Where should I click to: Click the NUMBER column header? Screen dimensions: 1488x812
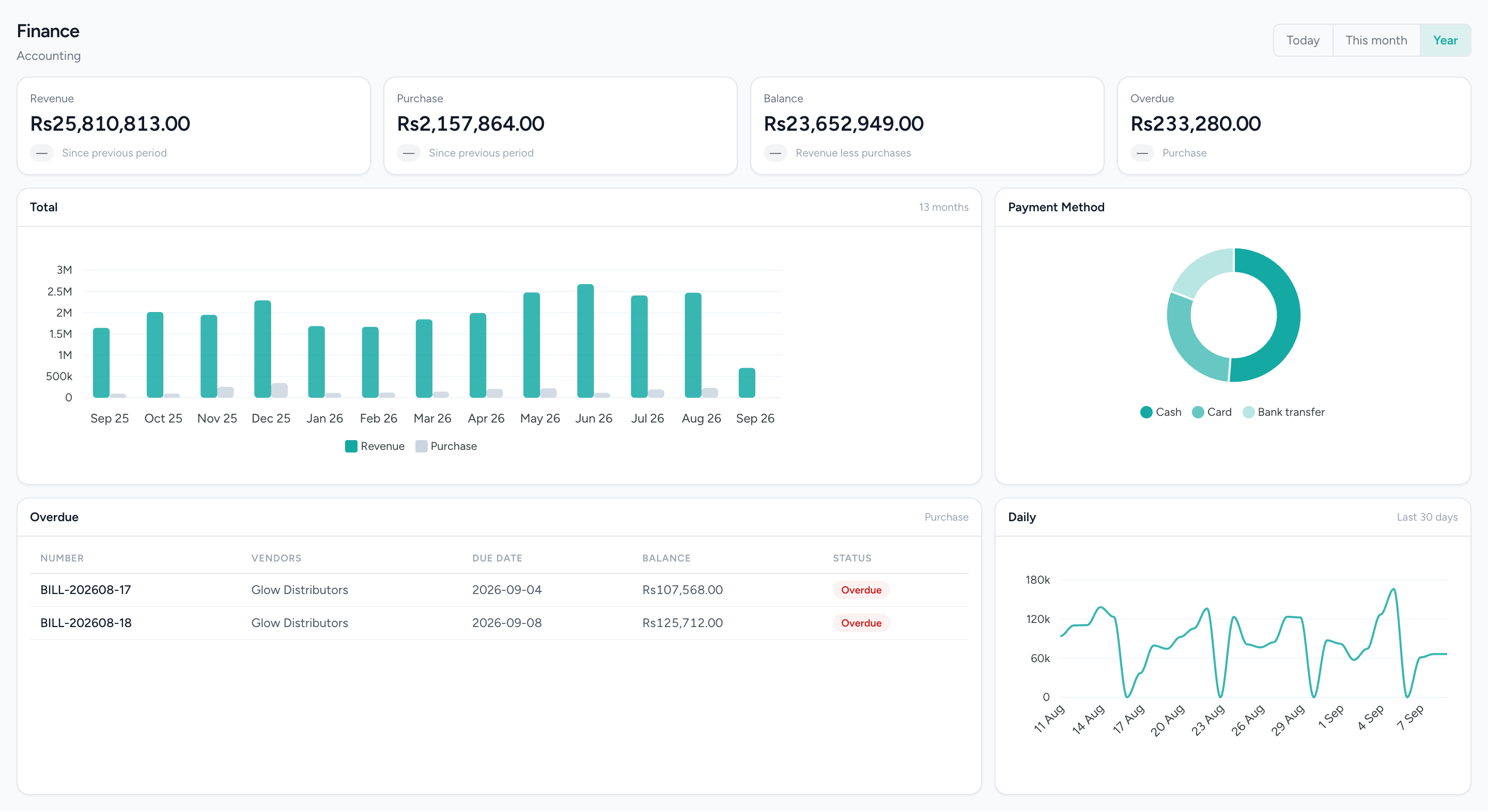click(62, 558)
